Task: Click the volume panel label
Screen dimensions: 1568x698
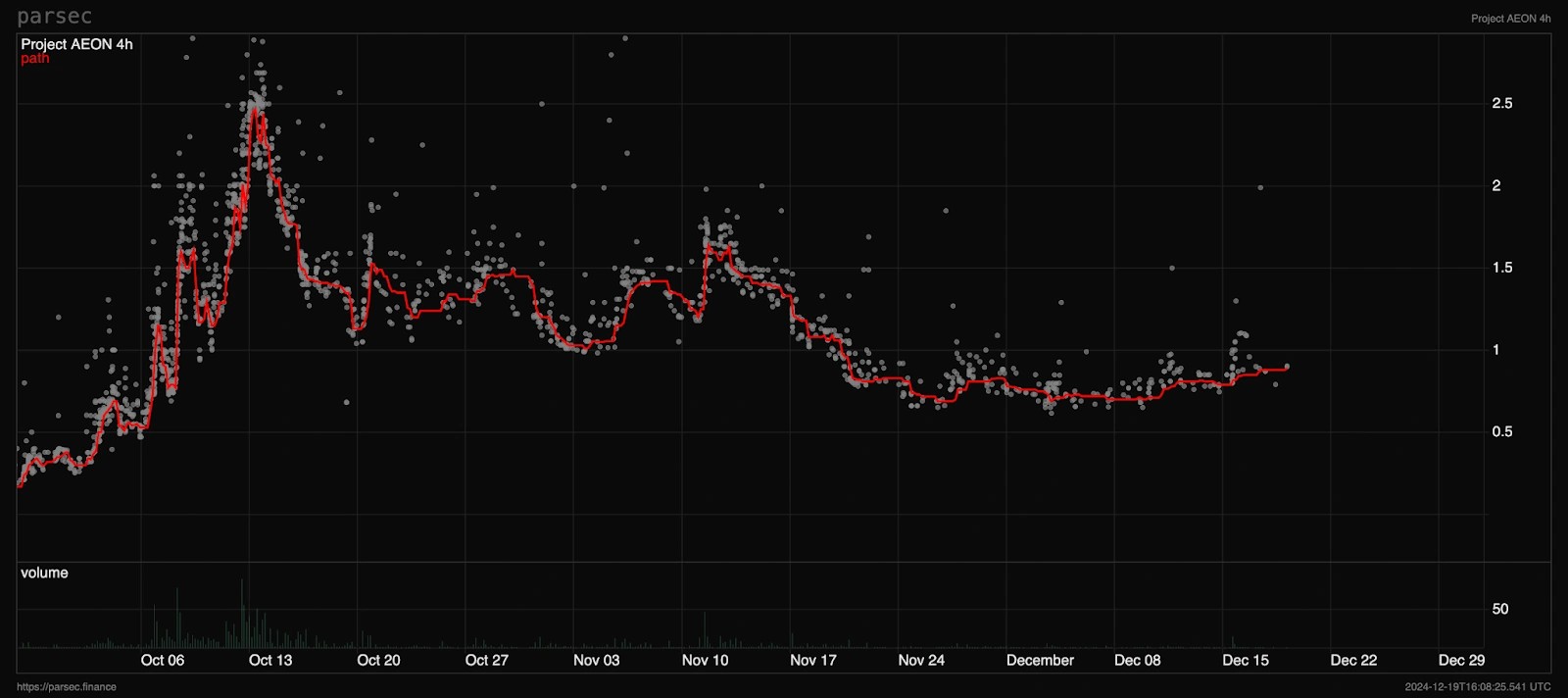Action: (x=44, y=573)
